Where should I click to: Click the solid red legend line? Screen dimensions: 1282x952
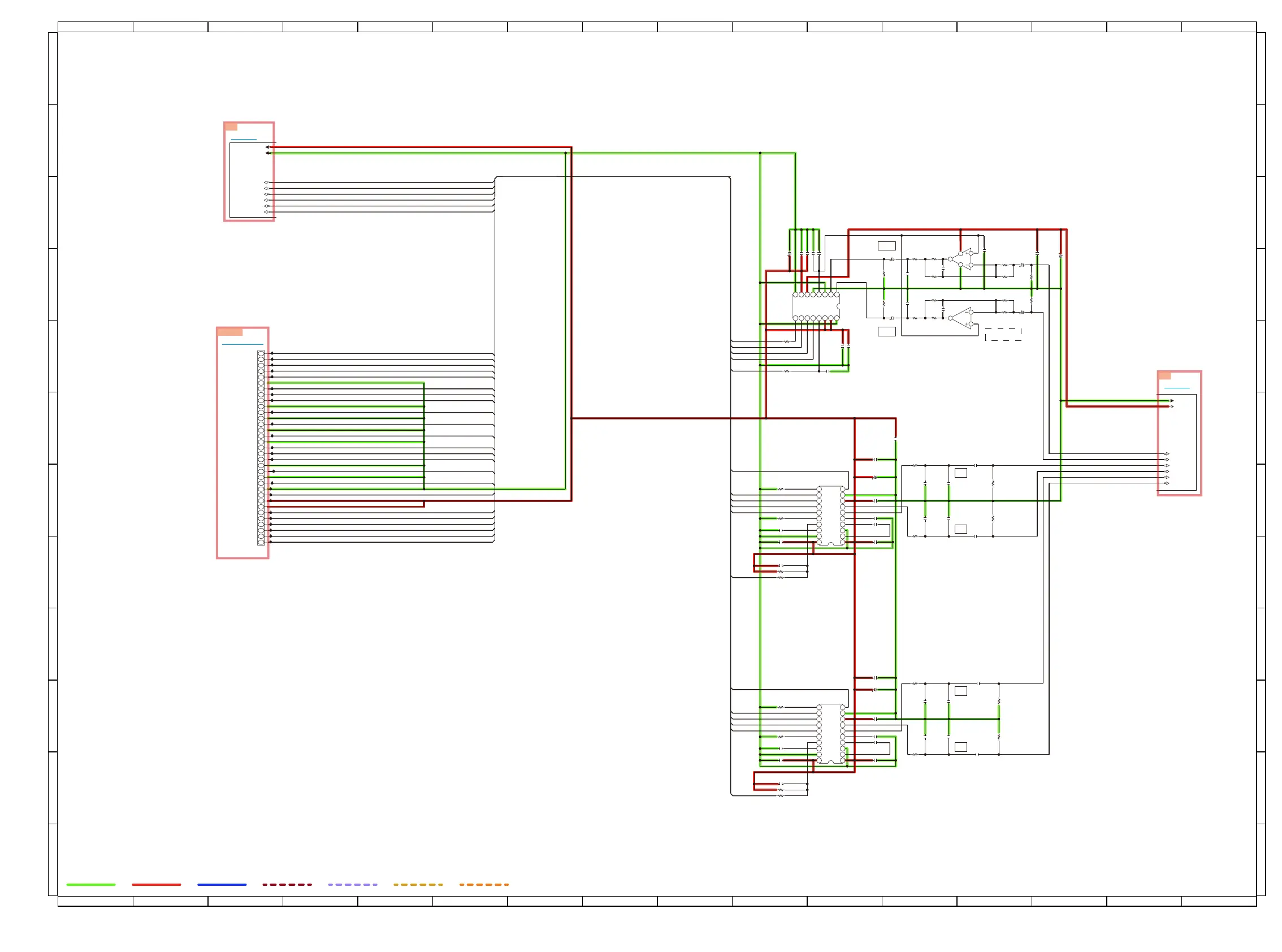pos(156,885)
